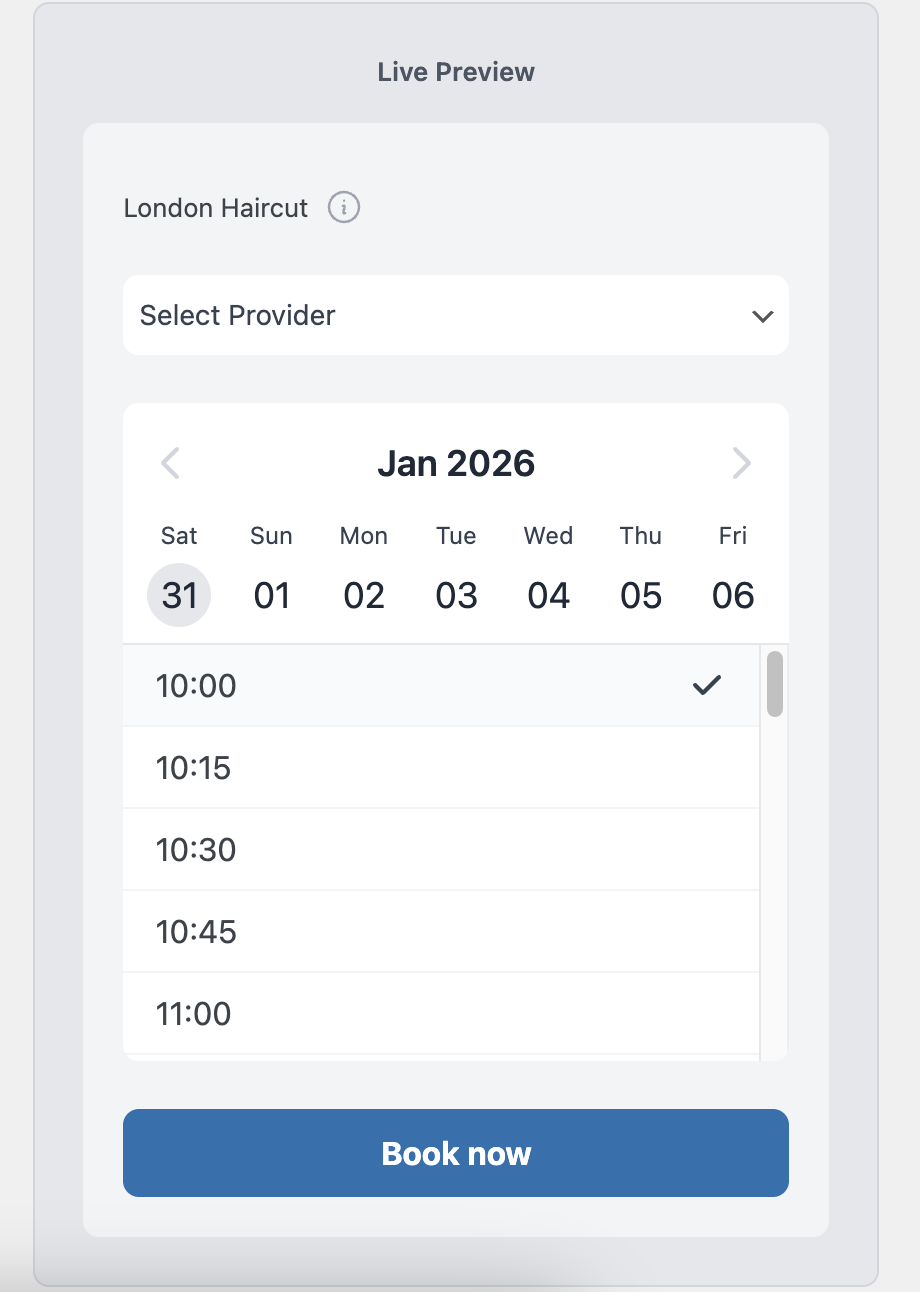The height and width of the screenshot is (1292, 920).
Task: Select Monday 02 date
Action: (x=364, y=595)
